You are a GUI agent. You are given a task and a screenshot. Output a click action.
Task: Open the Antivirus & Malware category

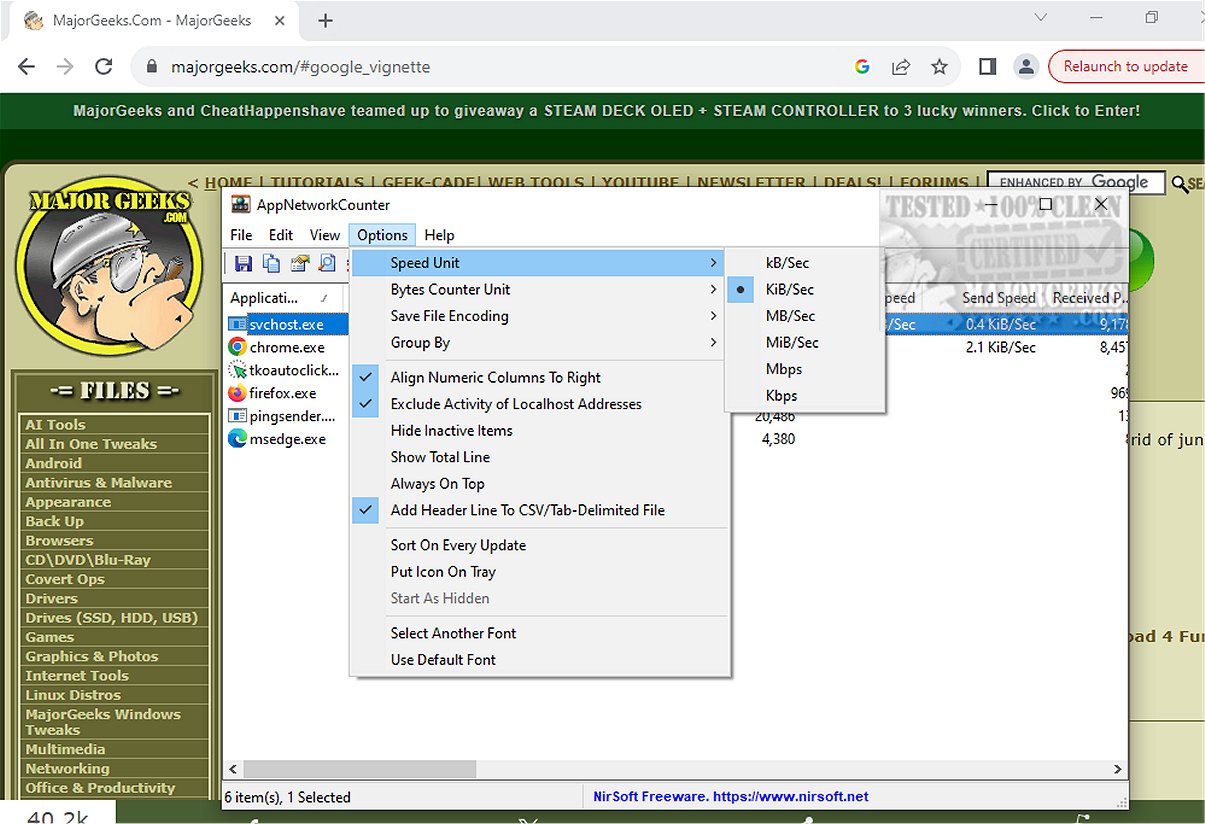coord(98,482)
